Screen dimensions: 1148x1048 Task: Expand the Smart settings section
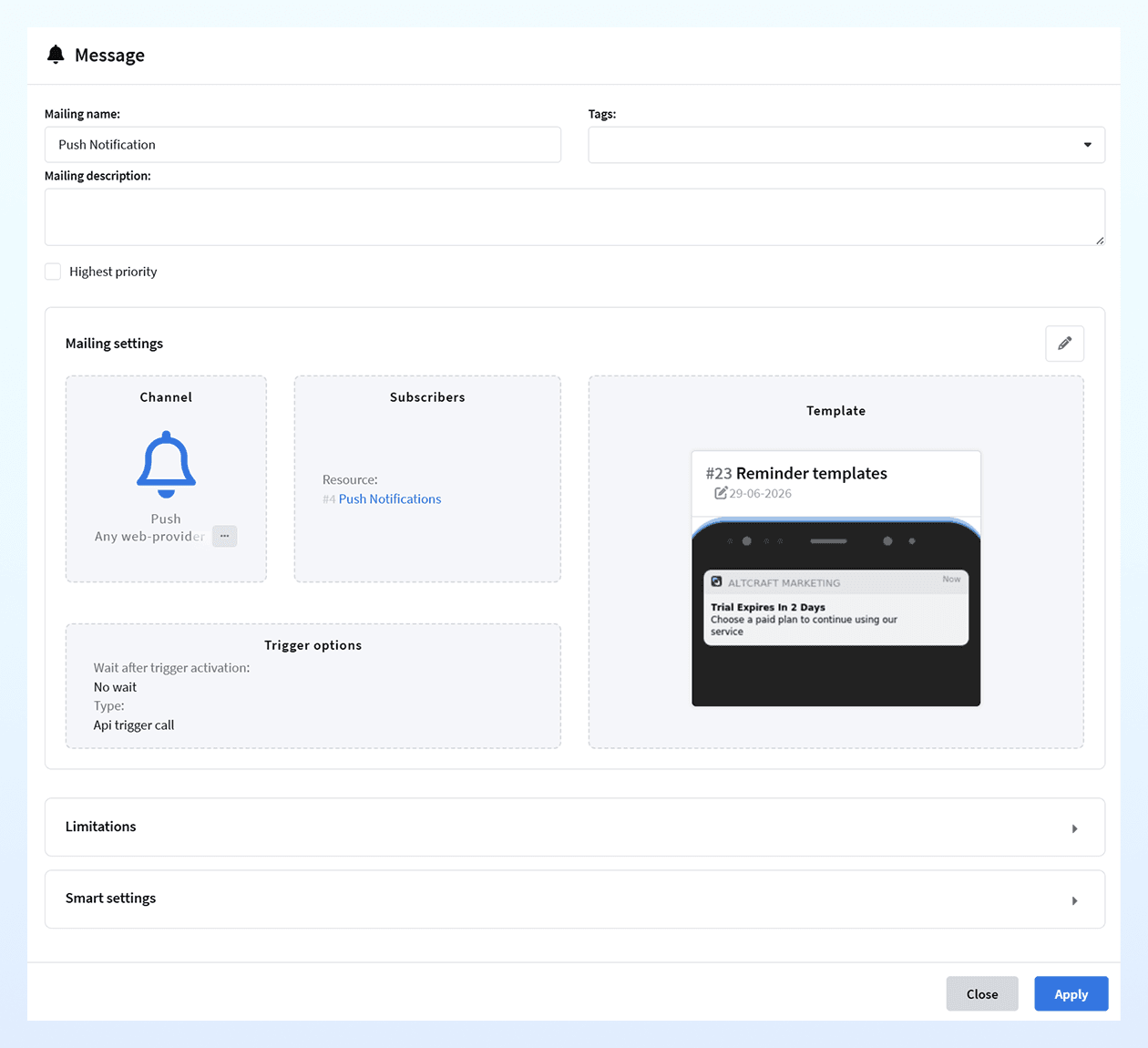pyautogui.click(x=575, y=899)
